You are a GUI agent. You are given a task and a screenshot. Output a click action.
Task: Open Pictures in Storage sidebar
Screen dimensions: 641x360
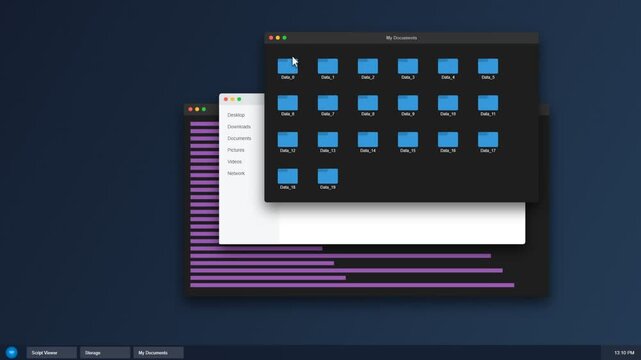coord(236,150)
